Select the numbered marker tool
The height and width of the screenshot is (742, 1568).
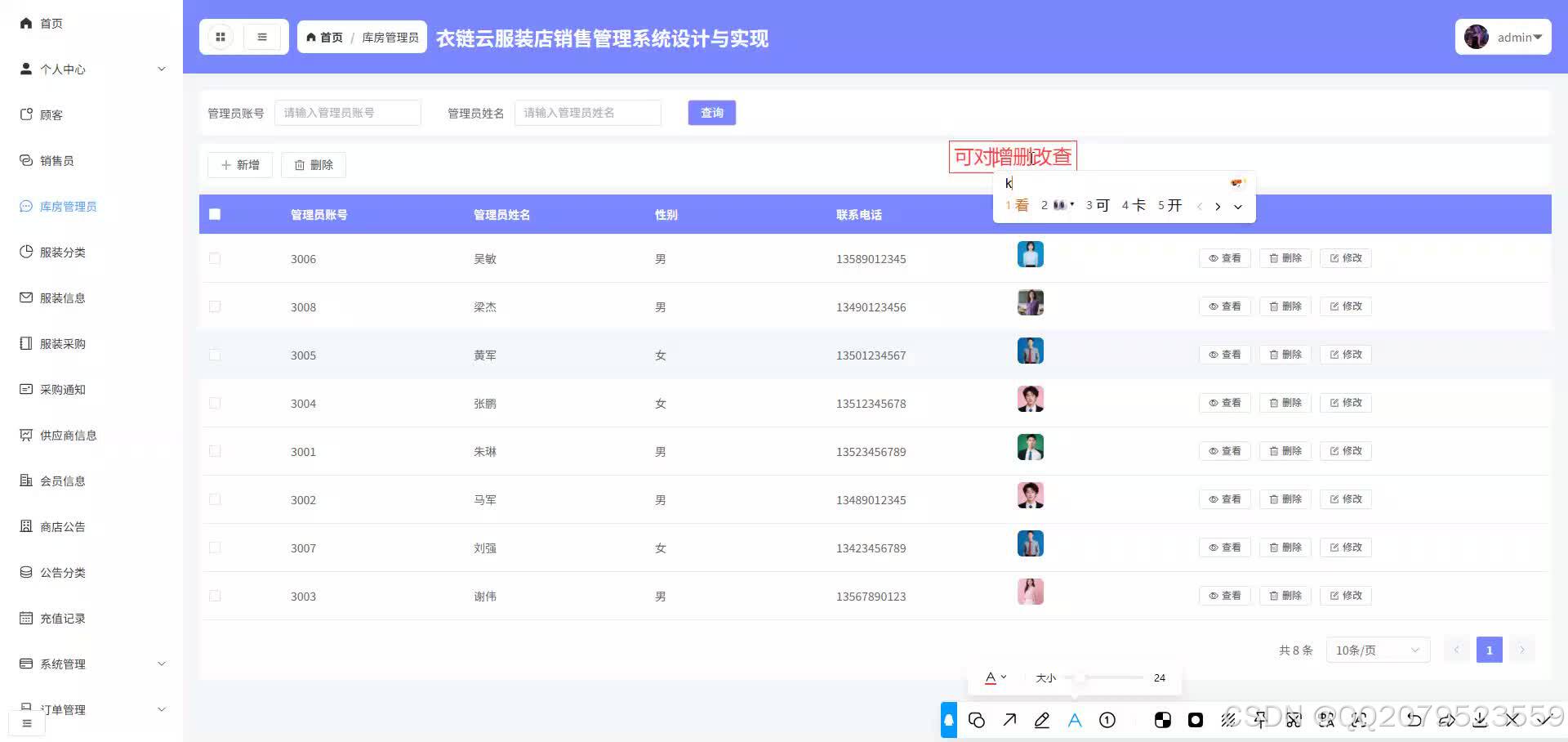pos(1107,720)
